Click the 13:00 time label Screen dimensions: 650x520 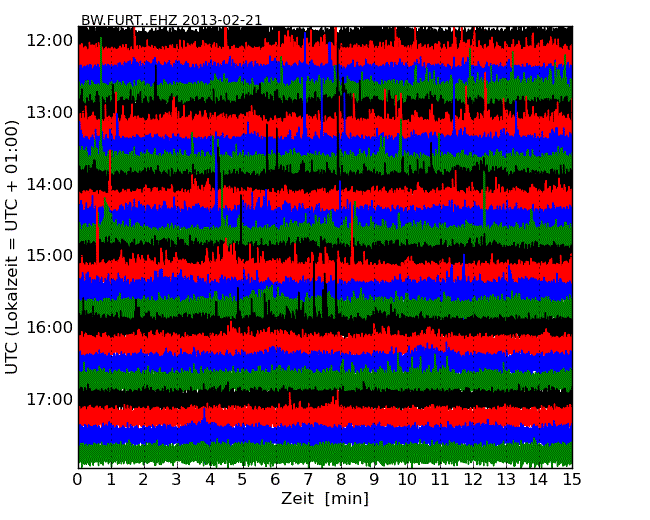pos(50,112)
